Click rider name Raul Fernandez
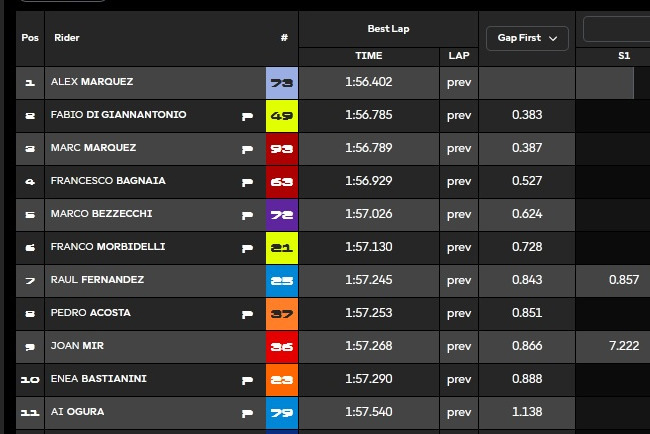This screenshot has height=434, width=650. point(97,280)
